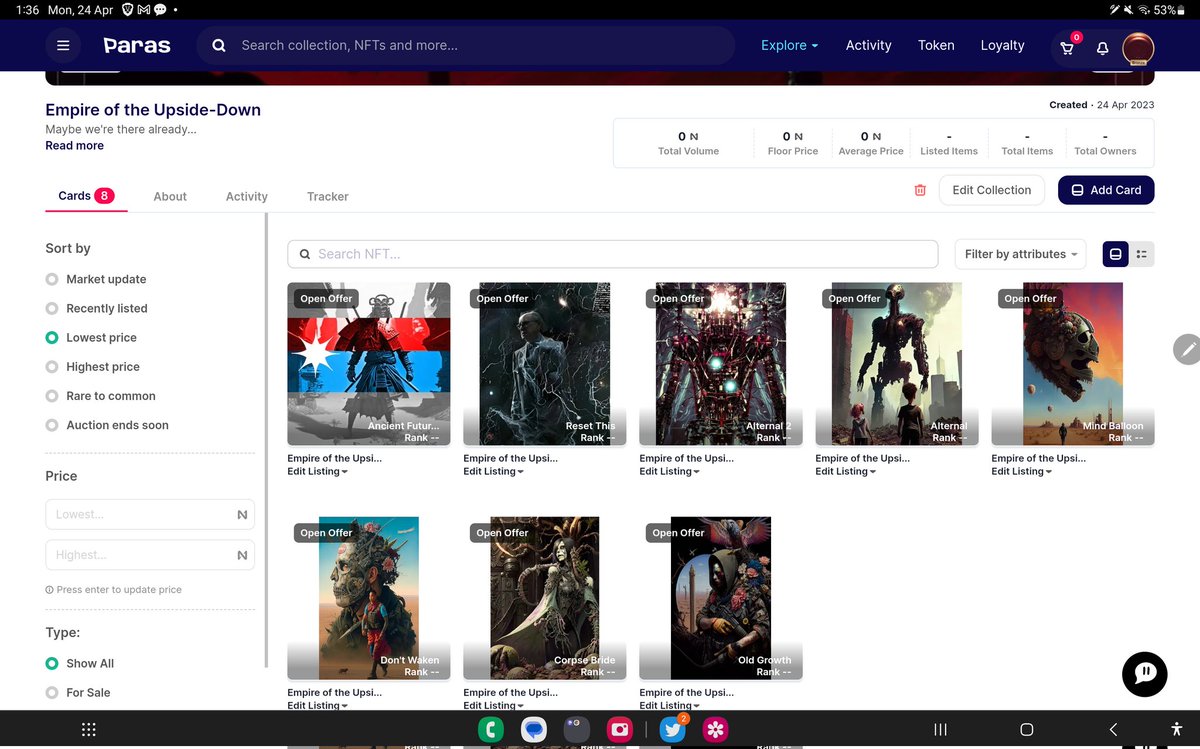Click the Edit Collection button
Image resolution: width=1200 pixels, height=749 pixels.
pyautogui.click(x=992, y=190)
